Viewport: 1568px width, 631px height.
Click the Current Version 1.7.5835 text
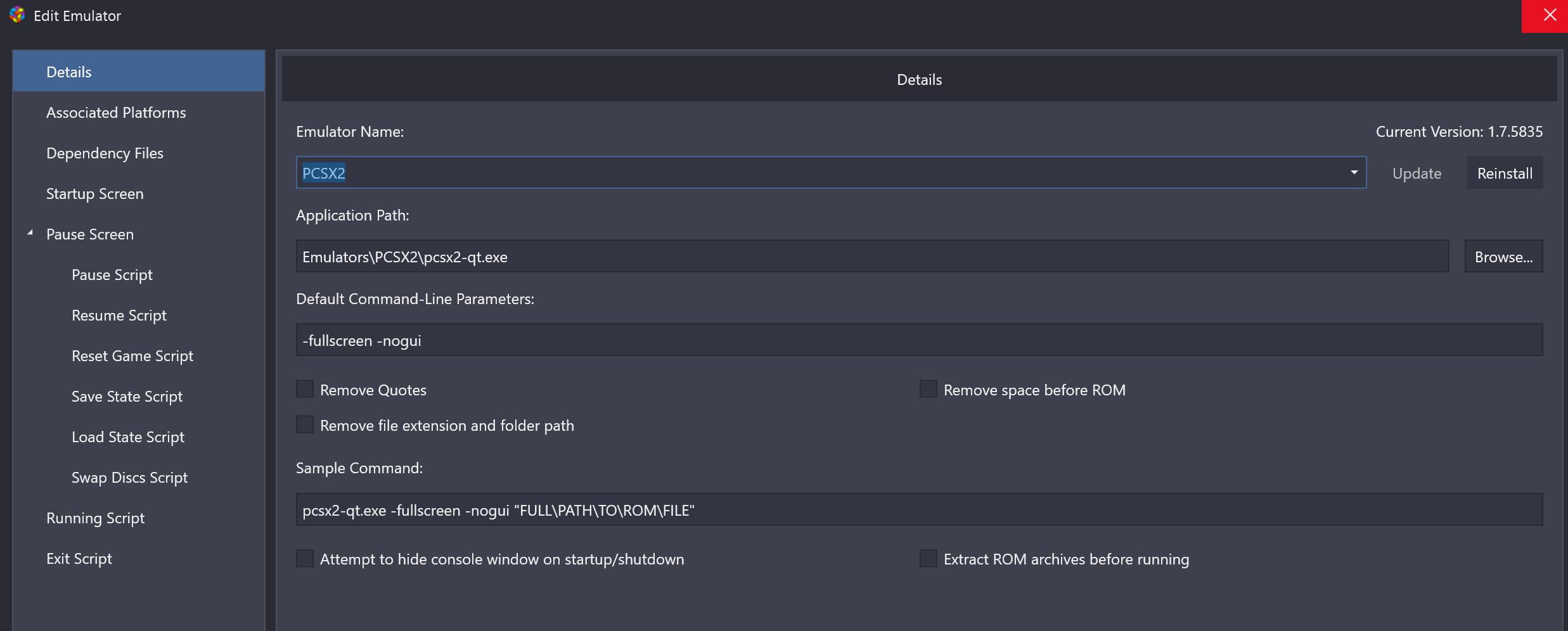click(x=1459, y=132)
